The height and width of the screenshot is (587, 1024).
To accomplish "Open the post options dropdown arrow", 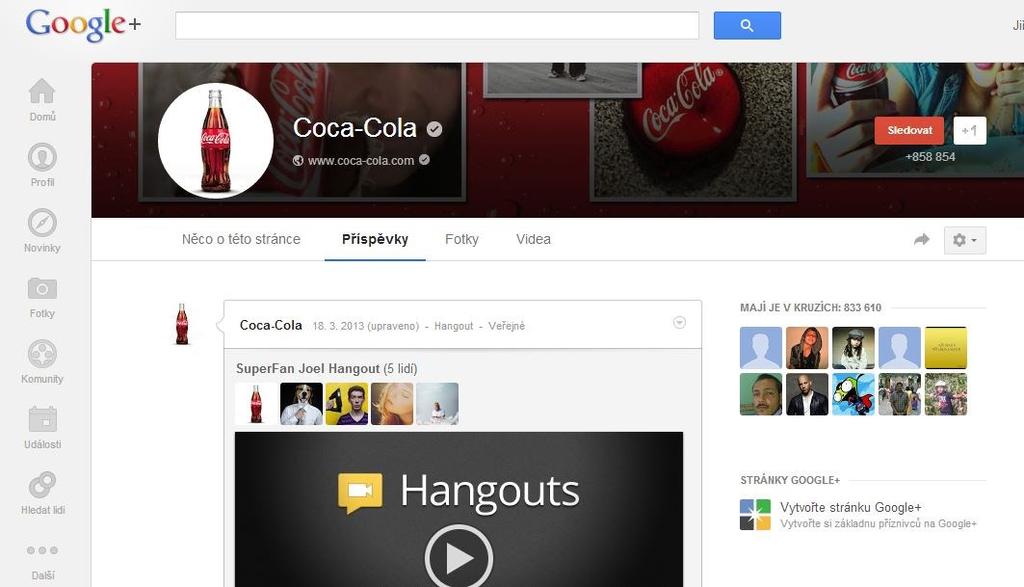I will click(679, 323).
